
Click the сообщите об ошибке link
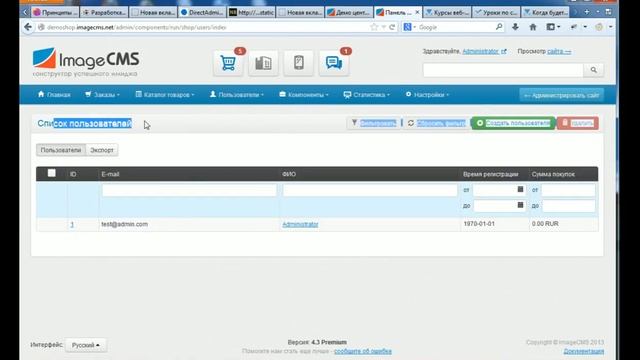pos(362,351)
